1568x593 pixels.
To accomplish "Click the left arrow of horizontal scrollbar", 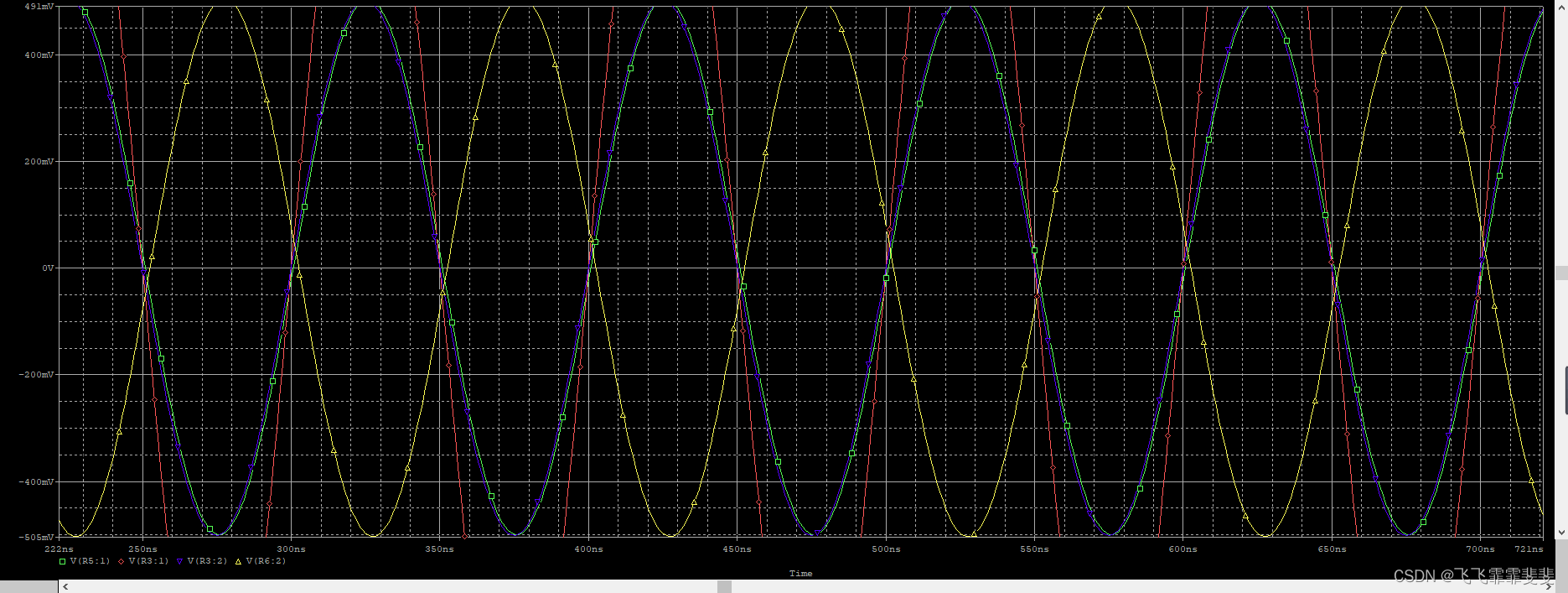I will click(65, 586).
